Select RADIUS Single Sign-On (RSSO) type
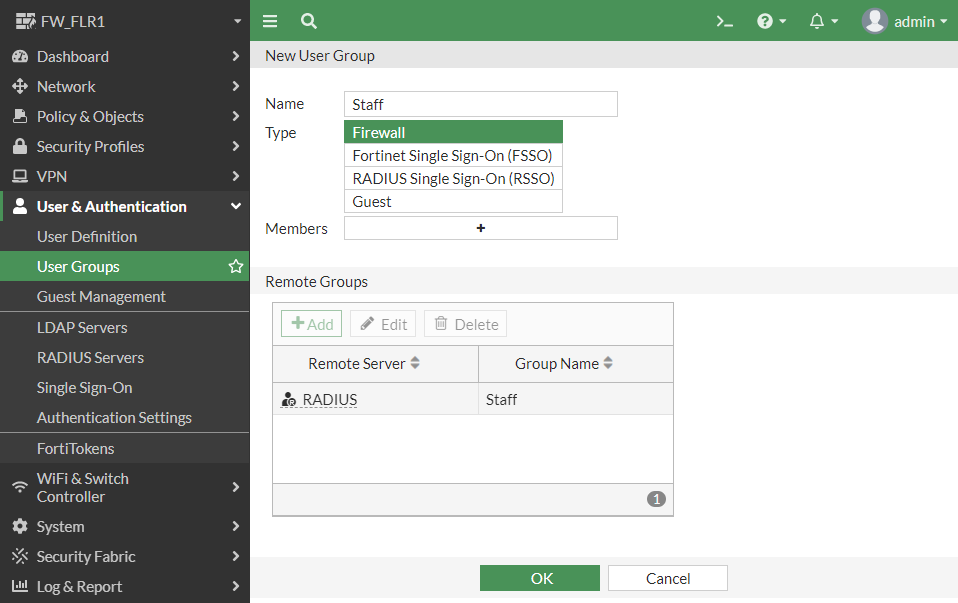Viewport: 958px width, 603px height. point(453,178)
